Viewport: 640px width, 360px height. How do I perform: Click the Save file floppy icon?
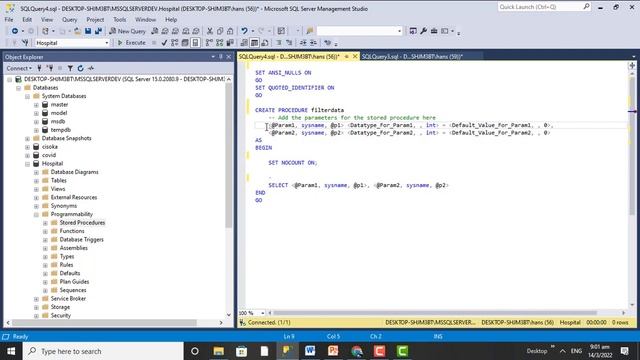(88, 31)
